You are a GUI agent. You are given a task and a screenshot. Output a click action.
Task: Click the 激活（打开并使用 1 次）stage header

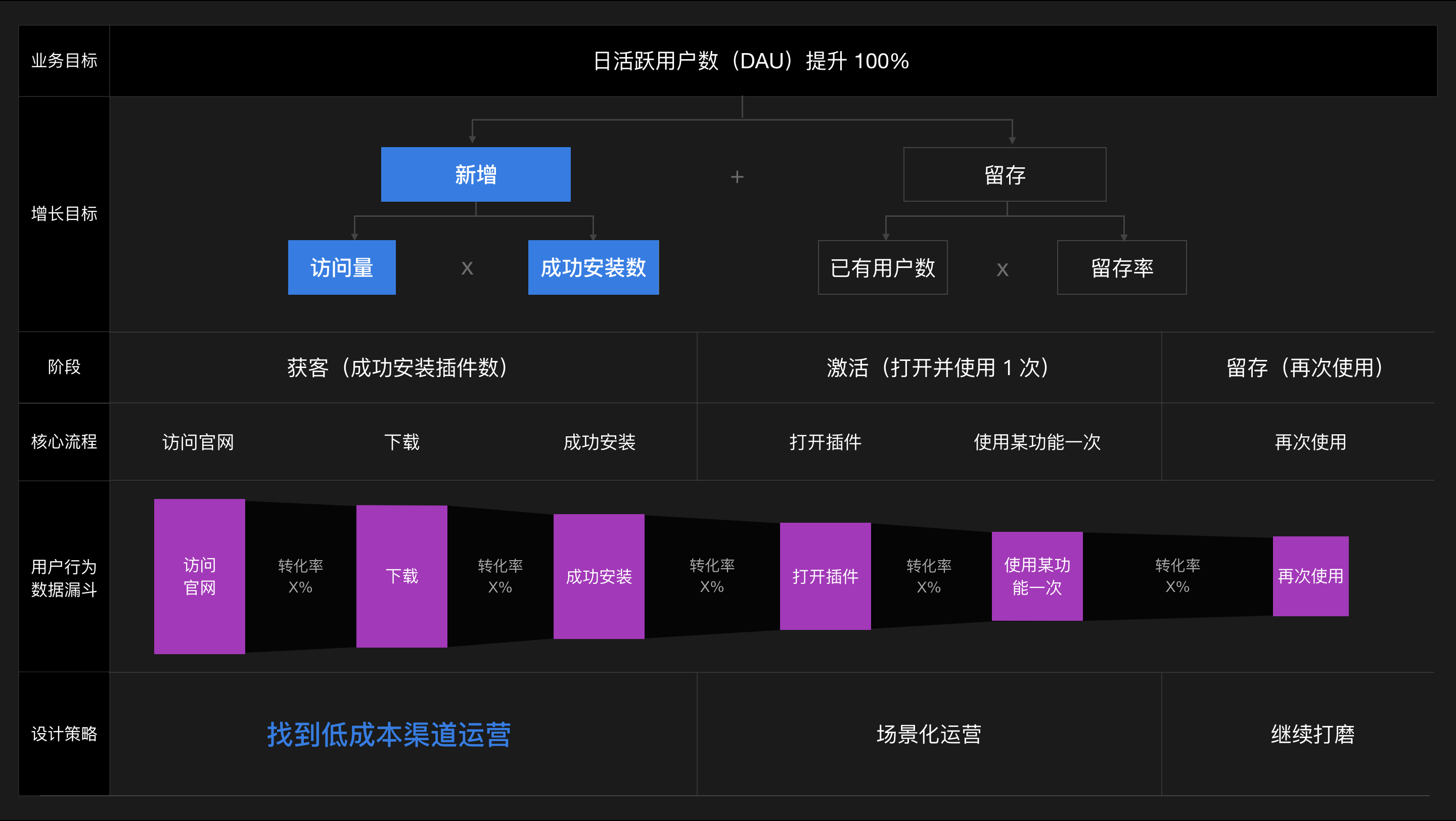coord(929,367)
